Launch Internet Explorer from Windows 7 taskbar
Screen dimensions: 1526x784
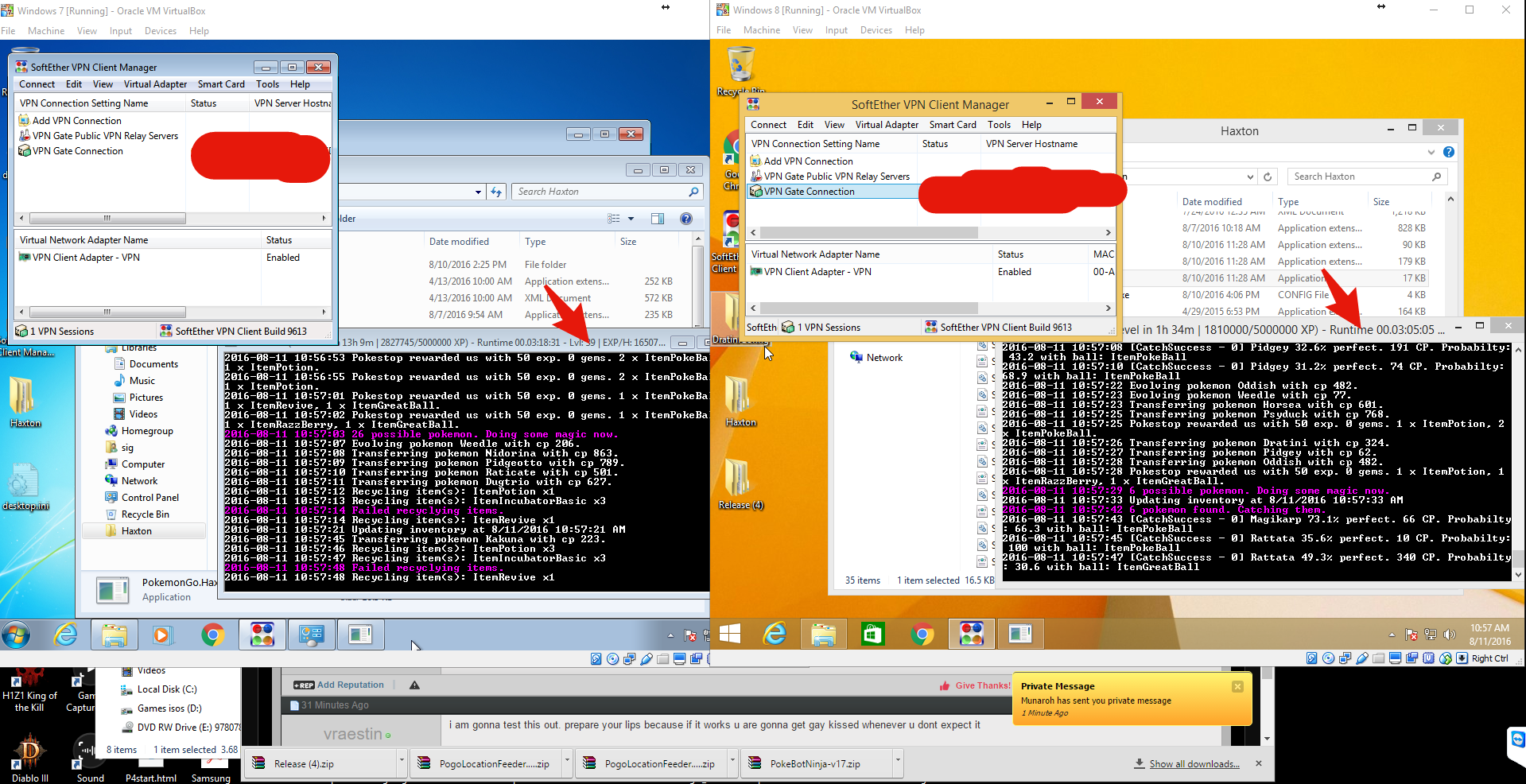[x=66, y=635]
